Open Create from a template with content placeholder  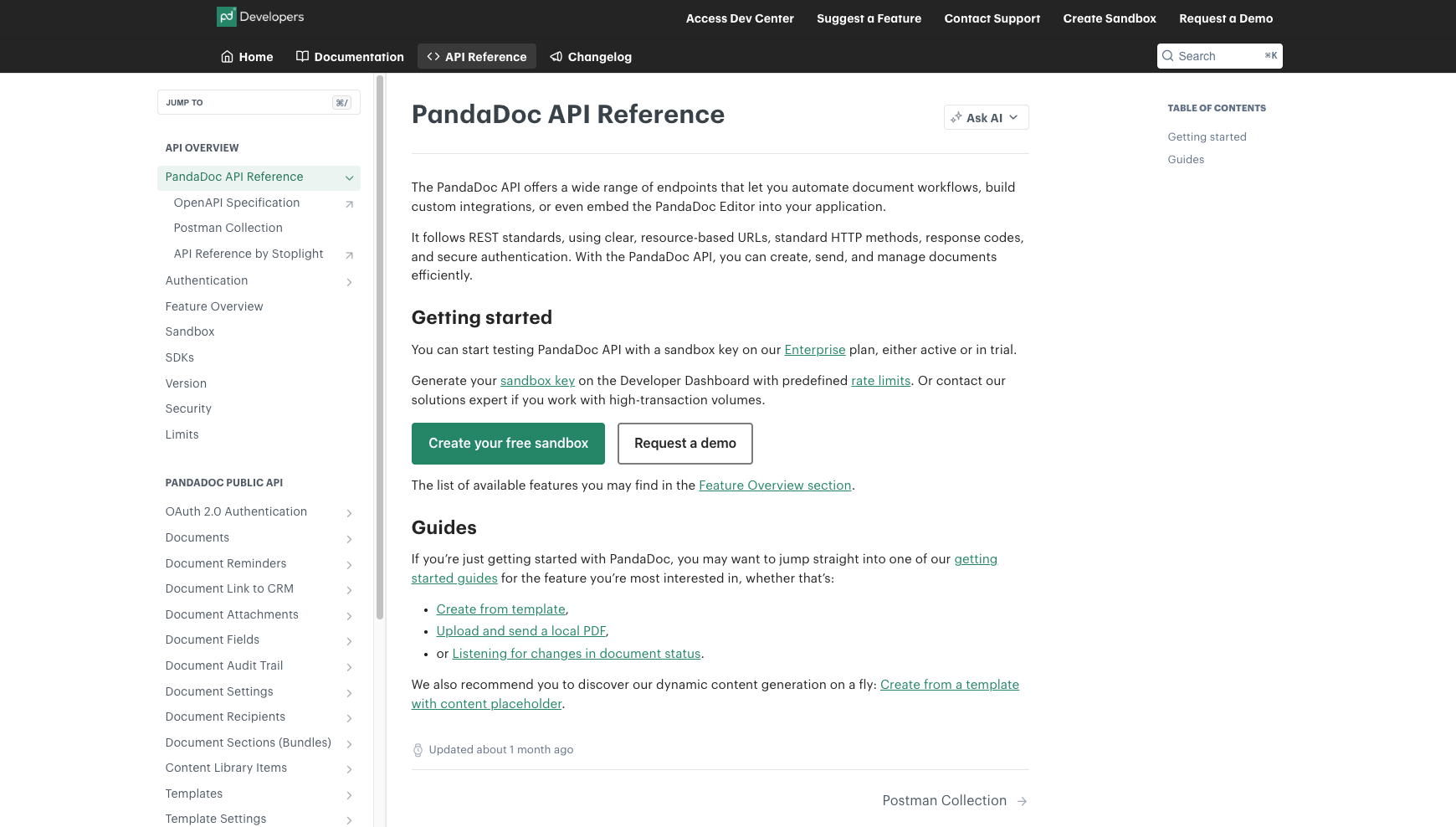950,685
